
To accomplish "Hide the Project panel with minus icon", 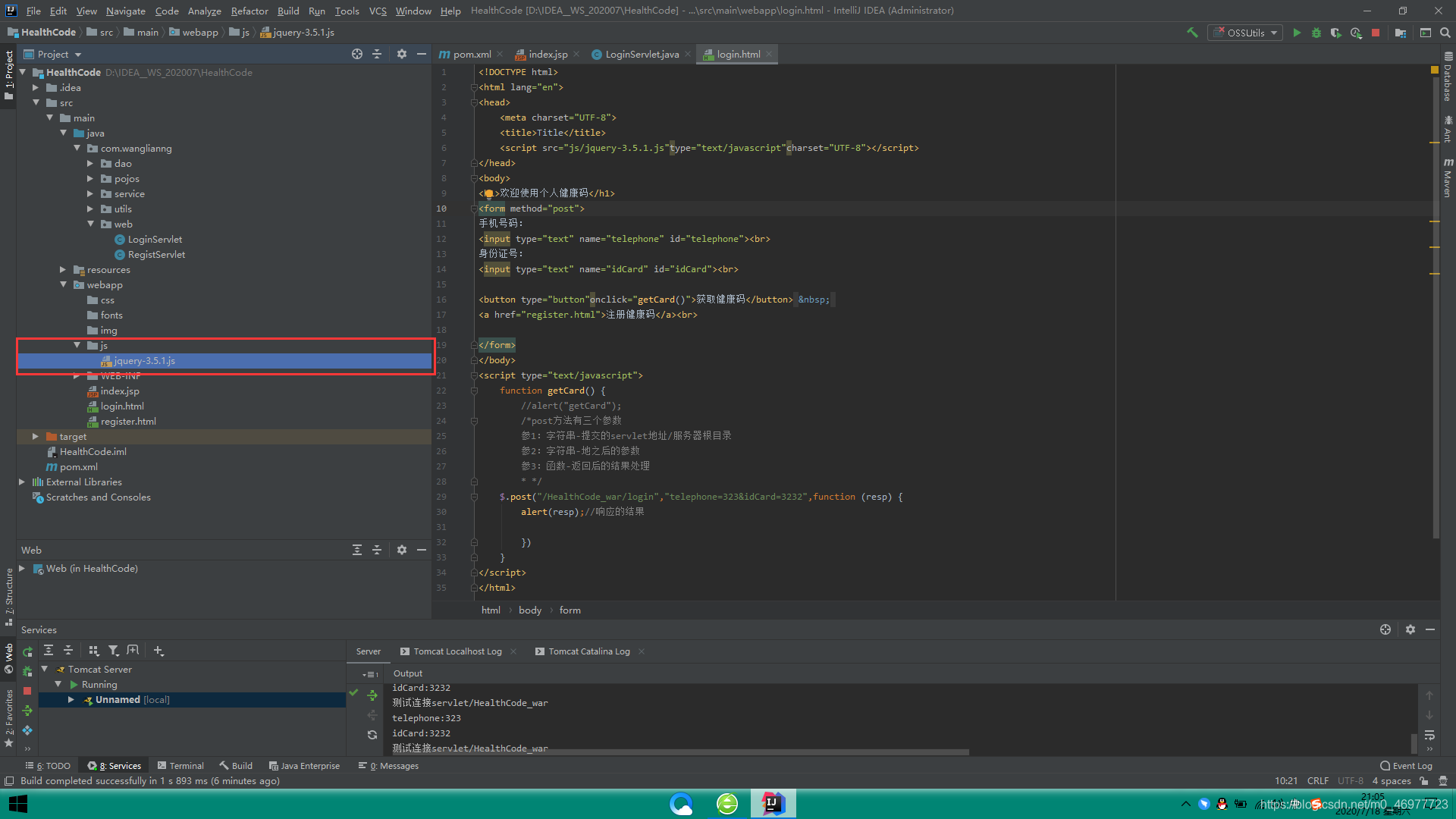I will tap(422, 54).
